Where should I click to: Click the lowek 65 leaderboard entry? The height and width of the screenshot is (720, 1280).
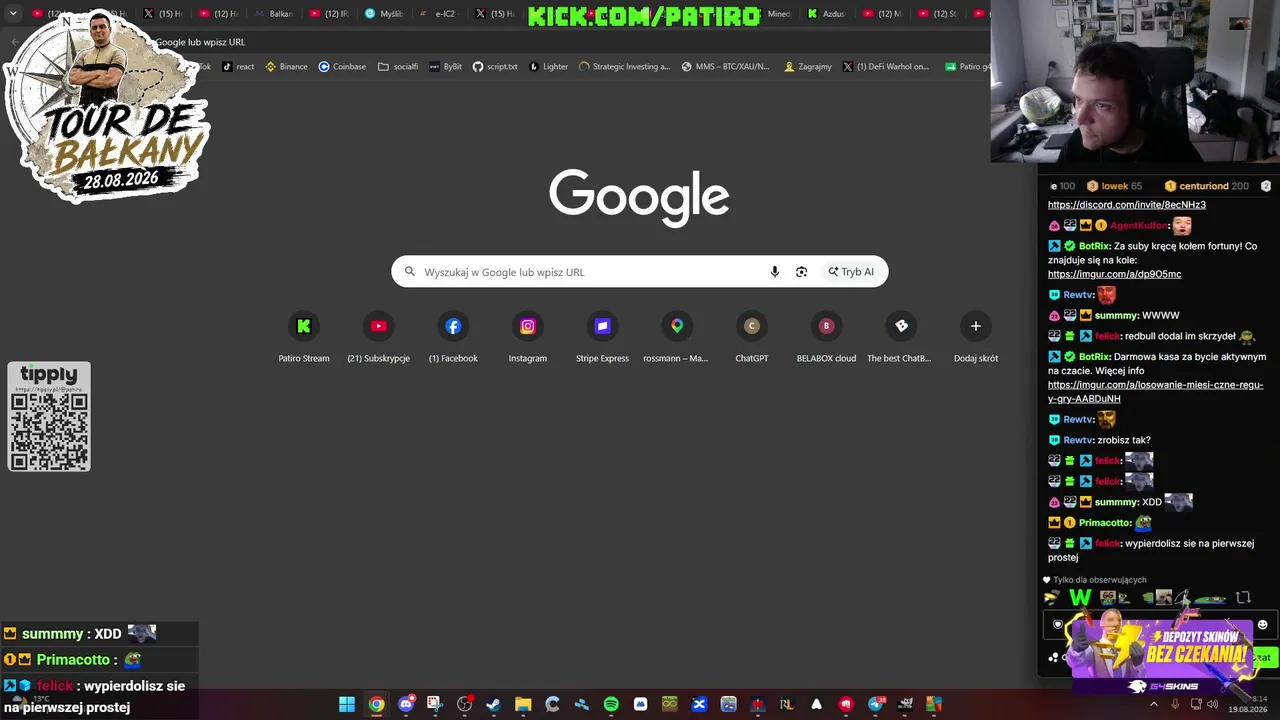tap(1114, 186)
